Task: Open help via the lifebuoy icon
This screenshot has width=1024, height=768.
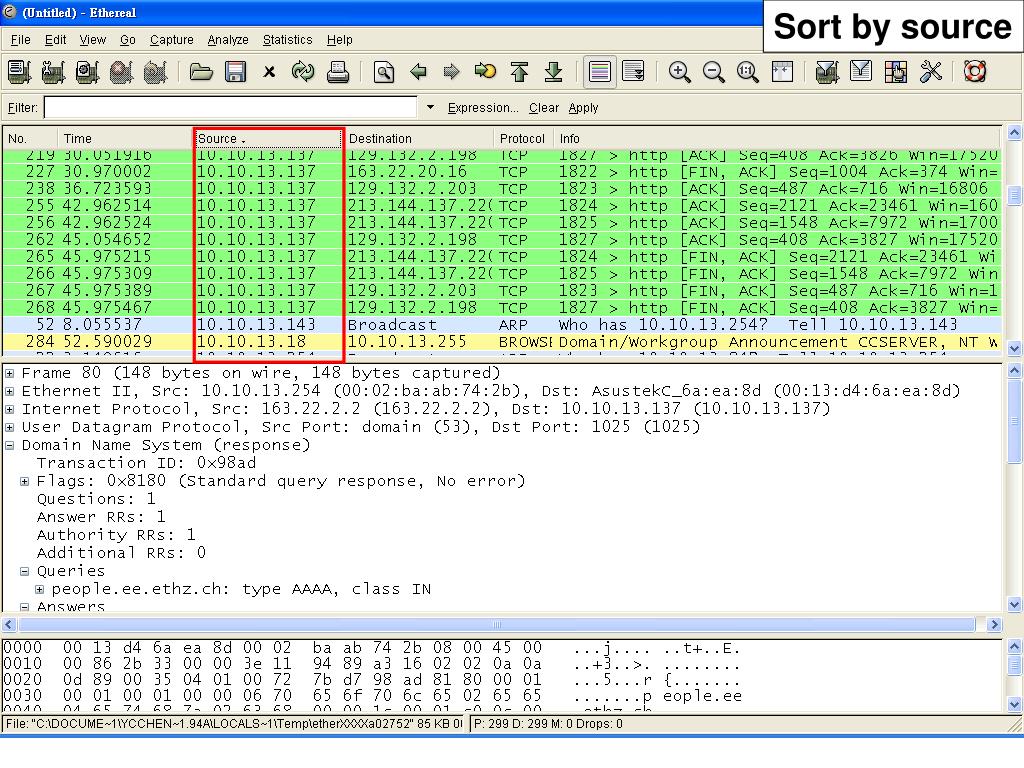Action: [x=975, y=72]
